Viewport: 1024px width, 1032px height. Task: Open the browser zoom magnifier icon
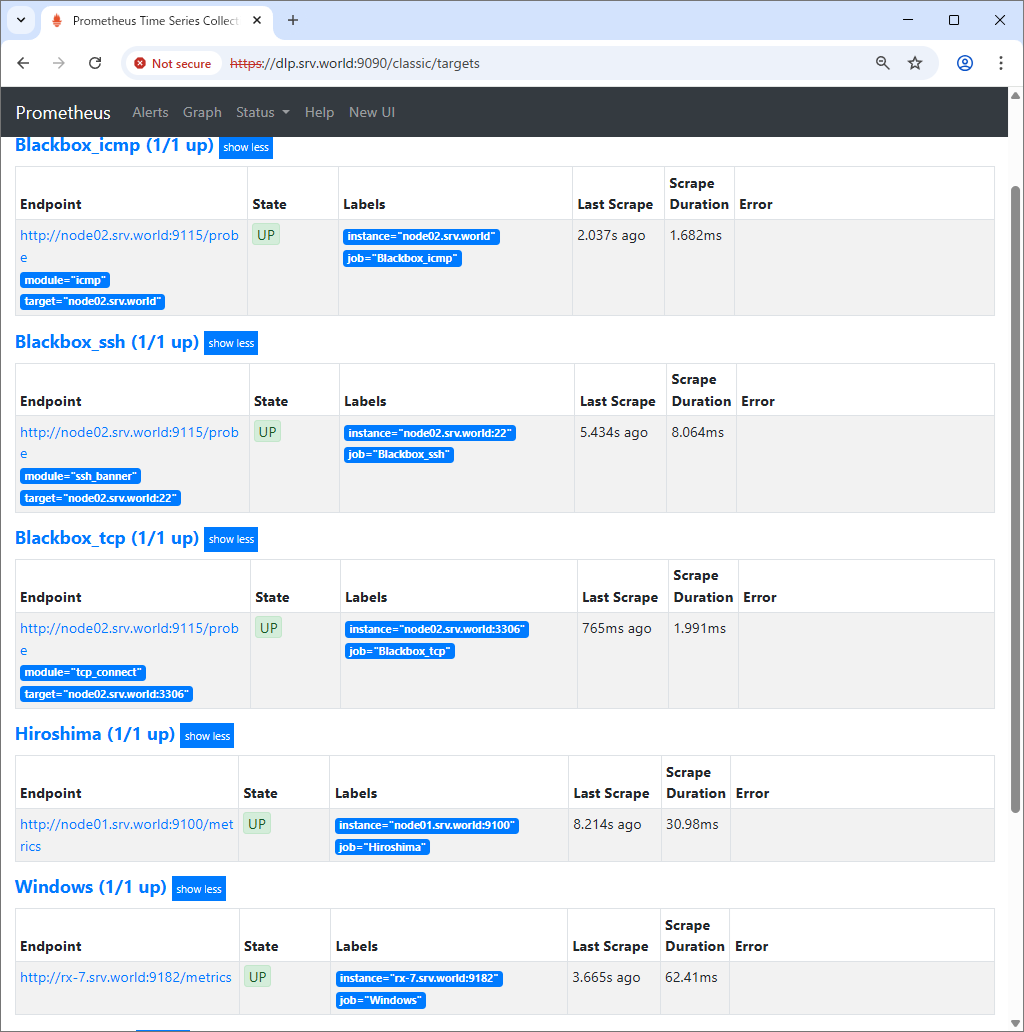pyautogui.click(x=882, y=63)
